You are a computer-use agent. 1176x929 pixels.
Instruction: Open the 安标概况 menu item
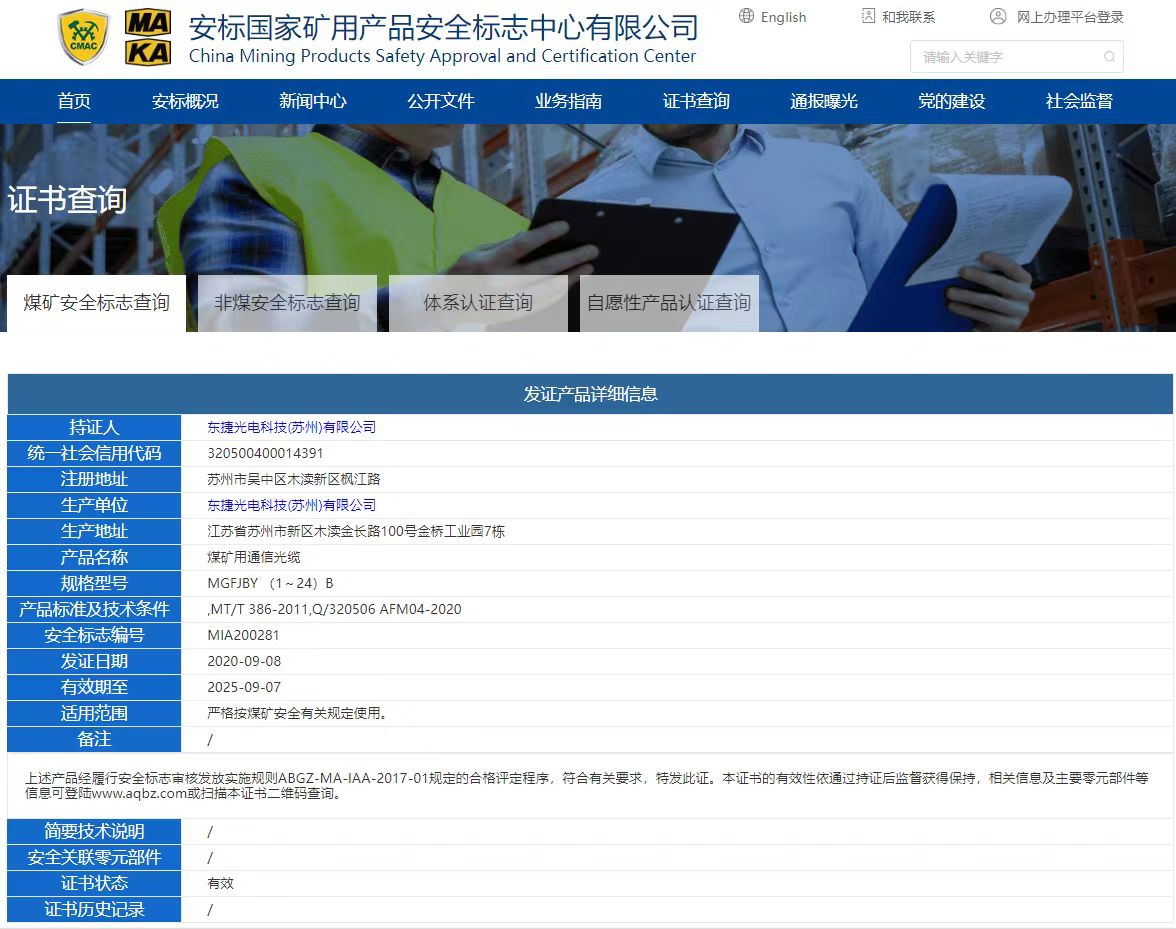(x=185, y=101)
